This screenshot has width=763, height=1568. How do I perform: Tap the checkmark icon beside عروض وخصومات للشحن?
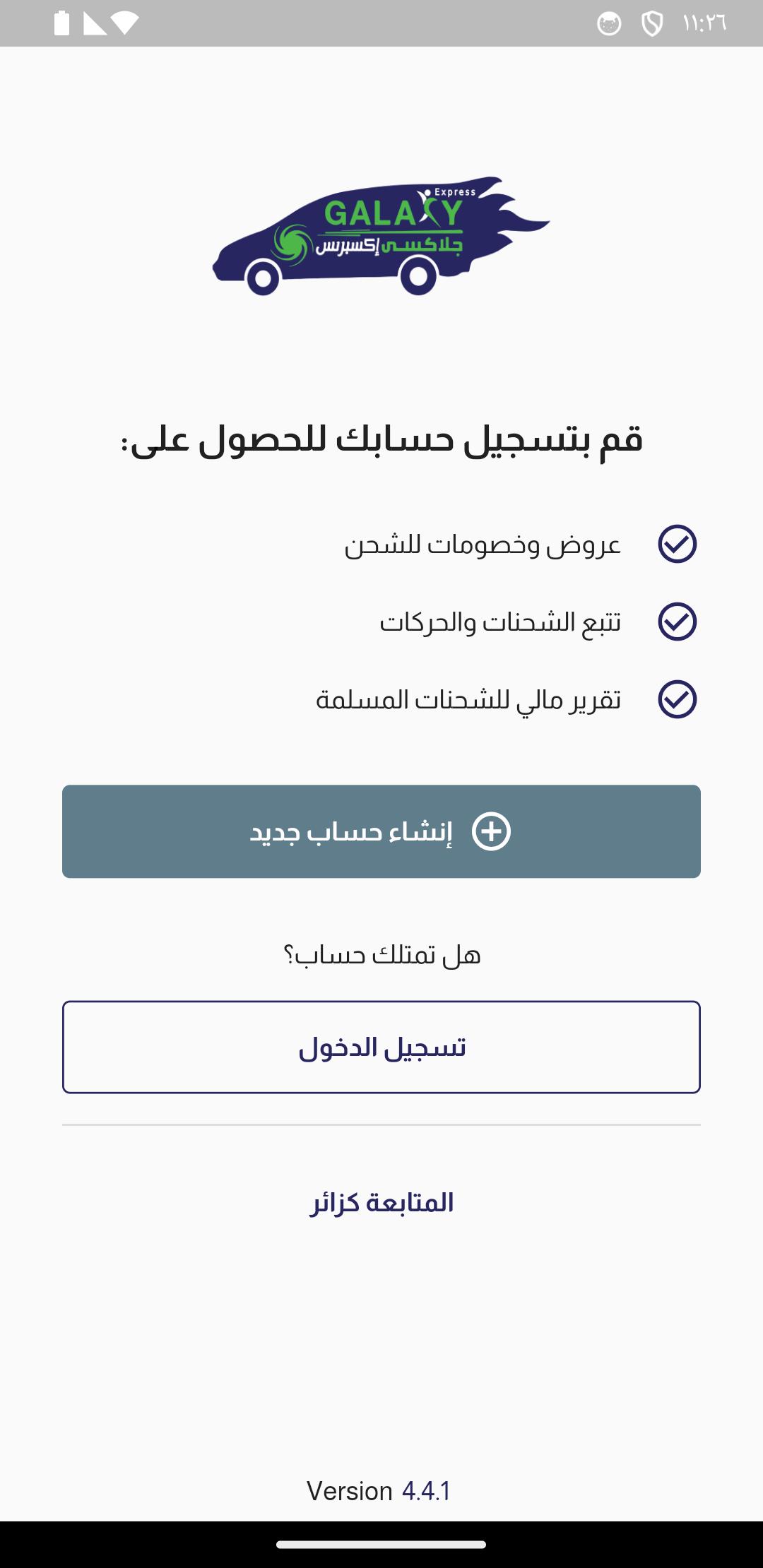click(678, 544)
